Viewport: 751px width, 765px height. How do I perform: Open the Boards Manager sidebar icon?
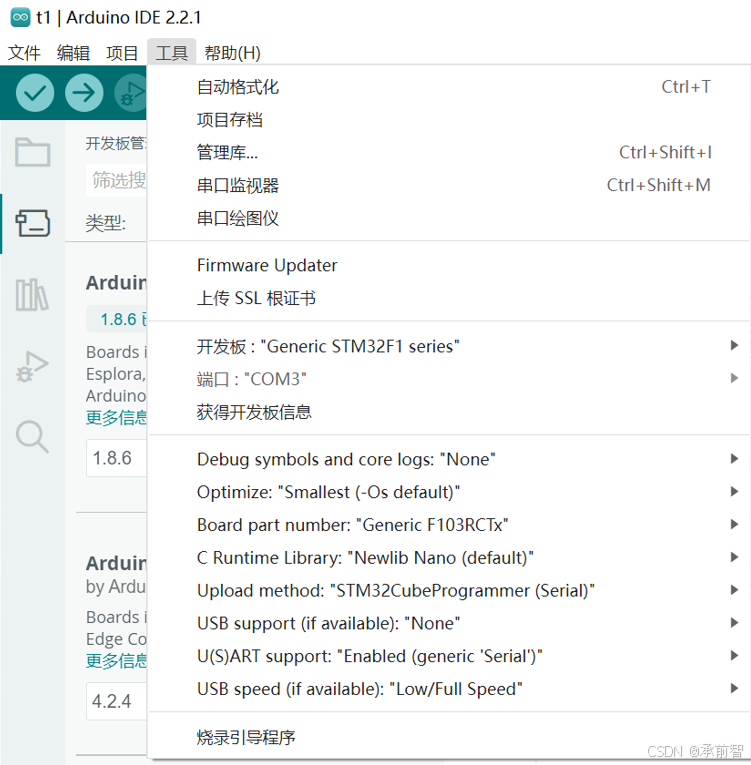32,223
